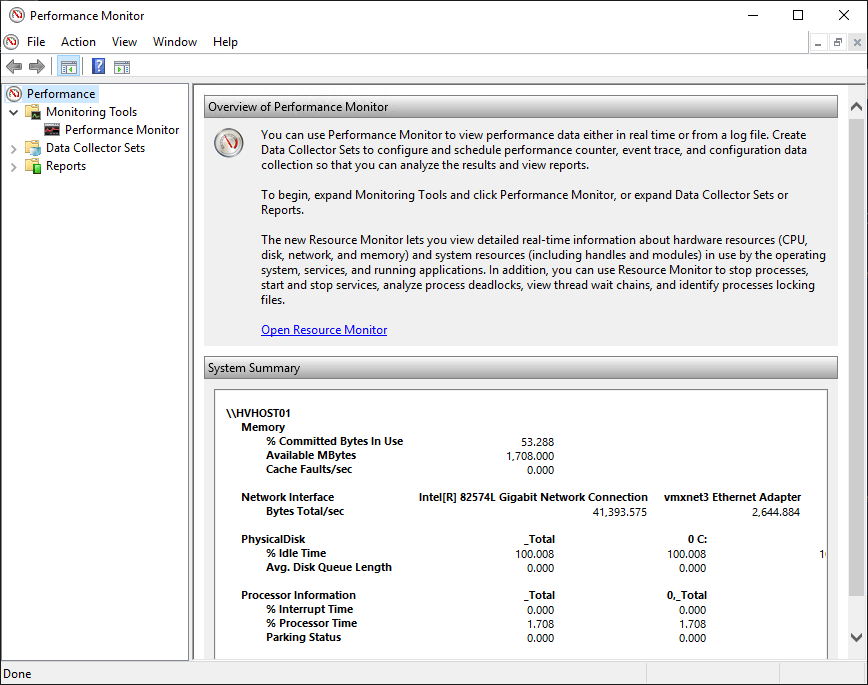Click the Reports folder icon
This screenshot has width=868, height=685.
pos(33,166)
